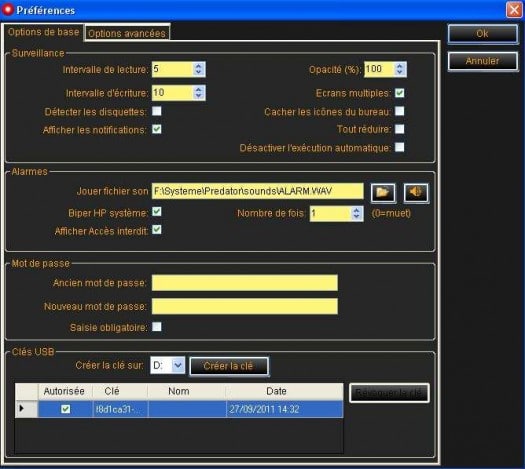Increase Nombre de fois value
525x469 pixels.
point(357,210)
